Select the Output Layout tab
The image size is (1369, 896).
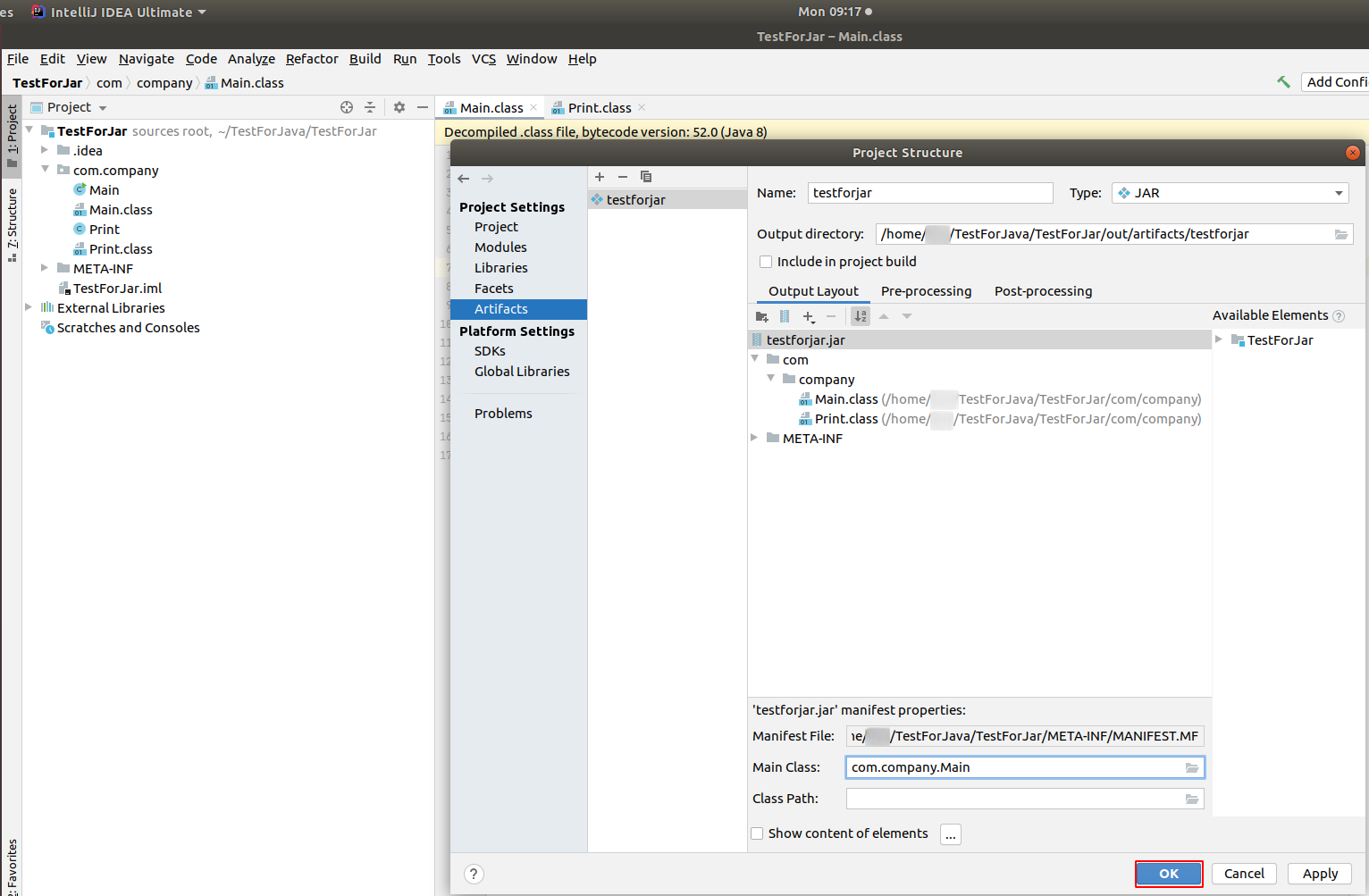(813, 291)
